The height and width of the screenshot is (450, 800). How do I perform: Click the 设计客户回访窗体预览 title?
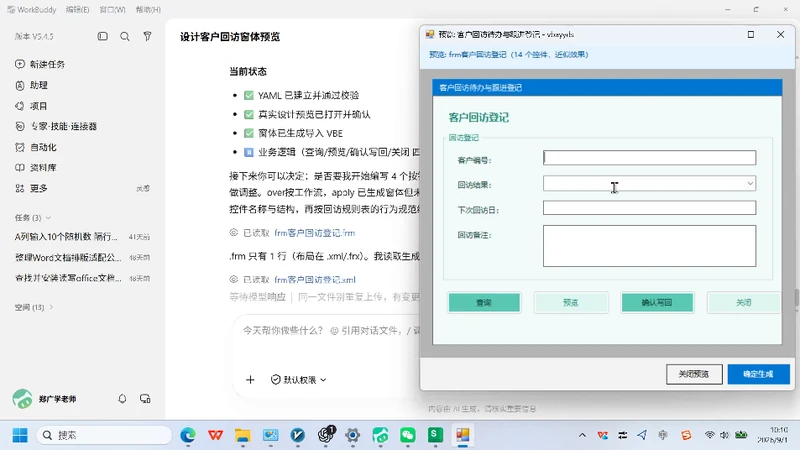[x=230, y=37]
